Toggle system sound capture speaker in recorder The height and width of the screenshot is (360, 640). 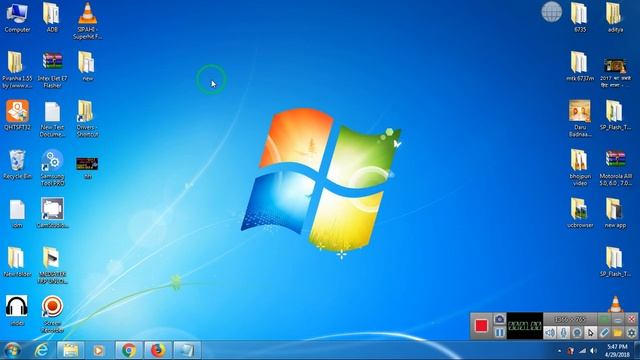click(x=550, y=333)
